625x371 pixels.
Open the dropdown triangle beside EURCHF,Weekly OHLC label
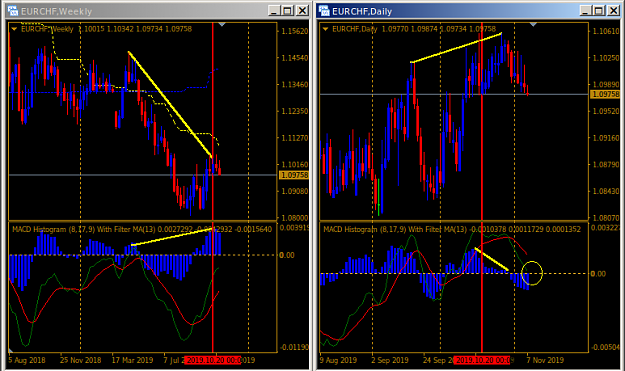(x=14, y=29)
